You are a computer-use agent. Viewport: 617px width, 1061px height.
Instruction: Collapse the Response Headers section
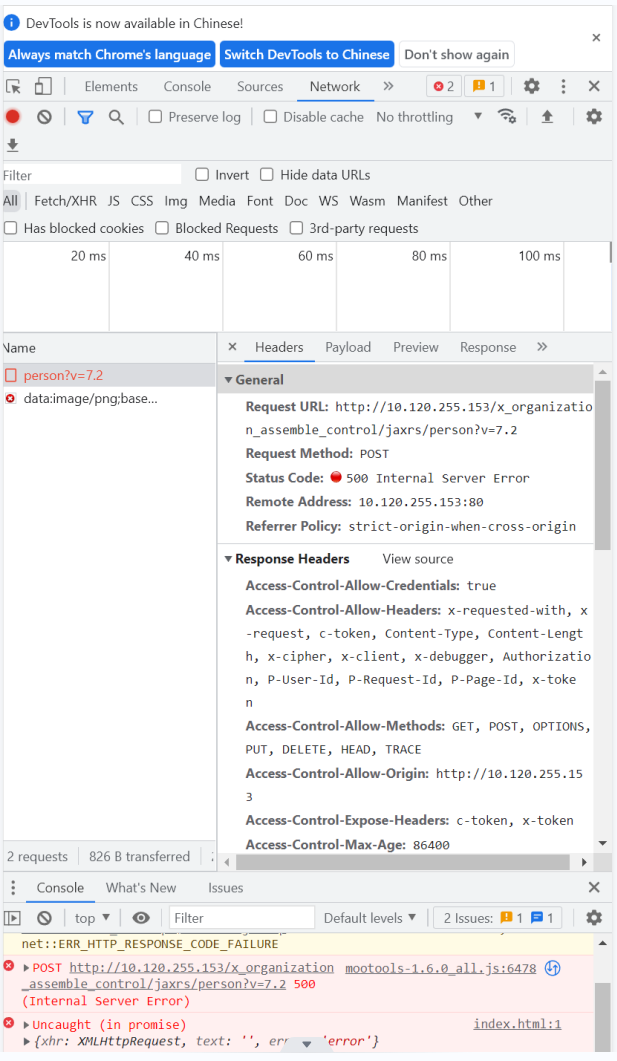229,559
